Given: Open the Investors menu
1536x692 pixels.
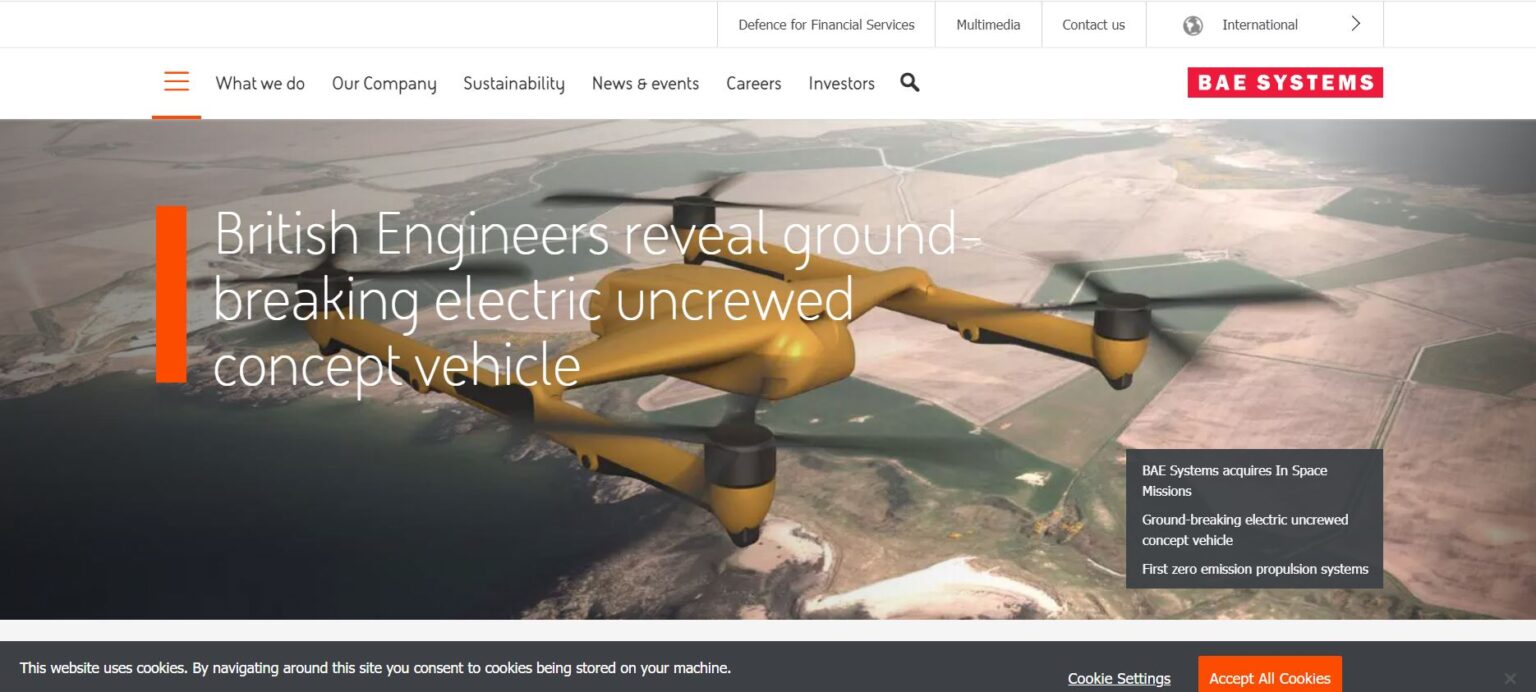Looking at the screenshot, I should click(x=841, y=83).
